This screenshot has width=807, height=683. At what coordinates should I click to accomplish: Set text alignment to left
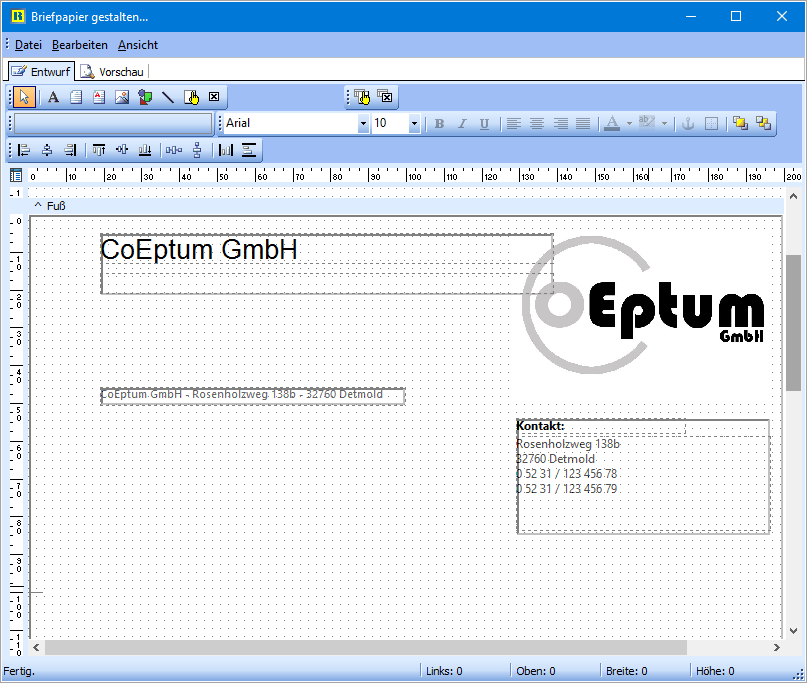click(x=514, y=124)
